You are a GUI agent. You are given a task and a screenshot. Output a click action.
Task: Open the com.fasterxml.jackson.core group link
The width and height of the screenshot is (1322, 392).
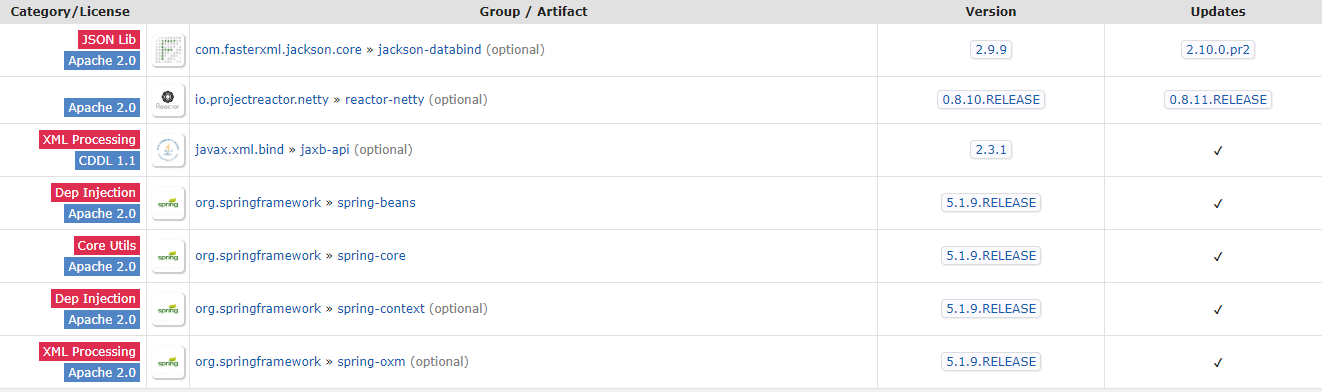(278, 49)
